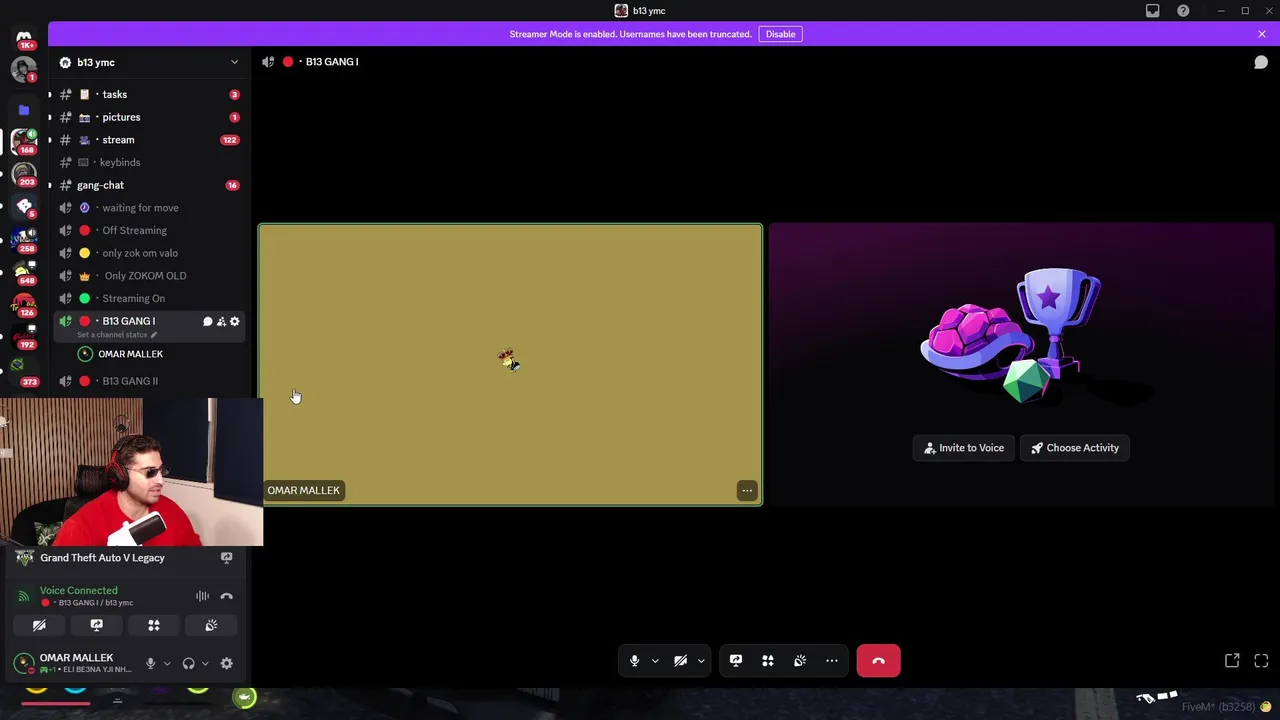This screenshot has height=720, width=1280.
Task: Toggle noise suppression waveform icon
Action: click(202, 596)
